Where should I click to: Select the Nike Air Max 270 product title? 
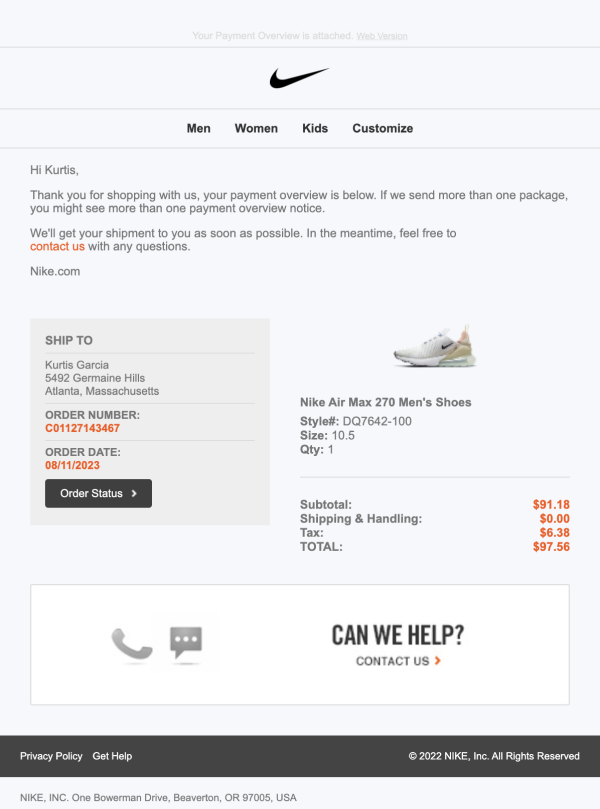tap(386, 401)
